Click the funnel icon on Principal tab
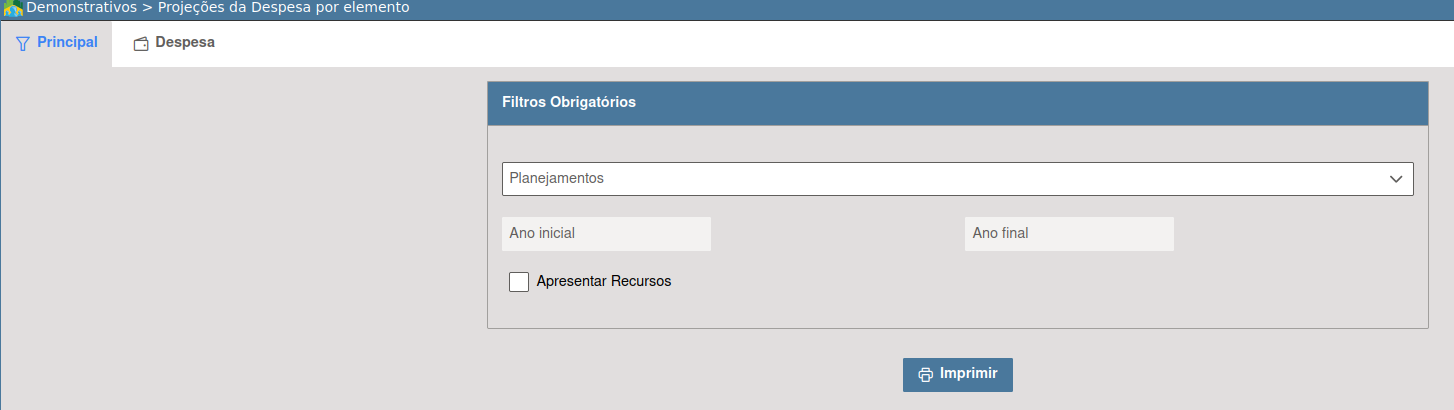This screenshot has width=1454, height=410. click(x=23, y=44)
